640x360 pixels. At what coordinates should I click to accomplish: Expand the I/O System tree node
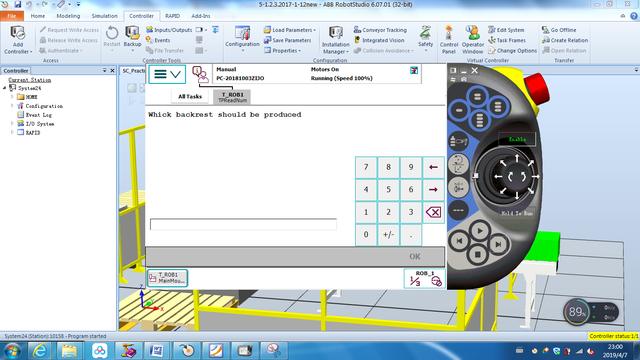click(x=12, y=123)
